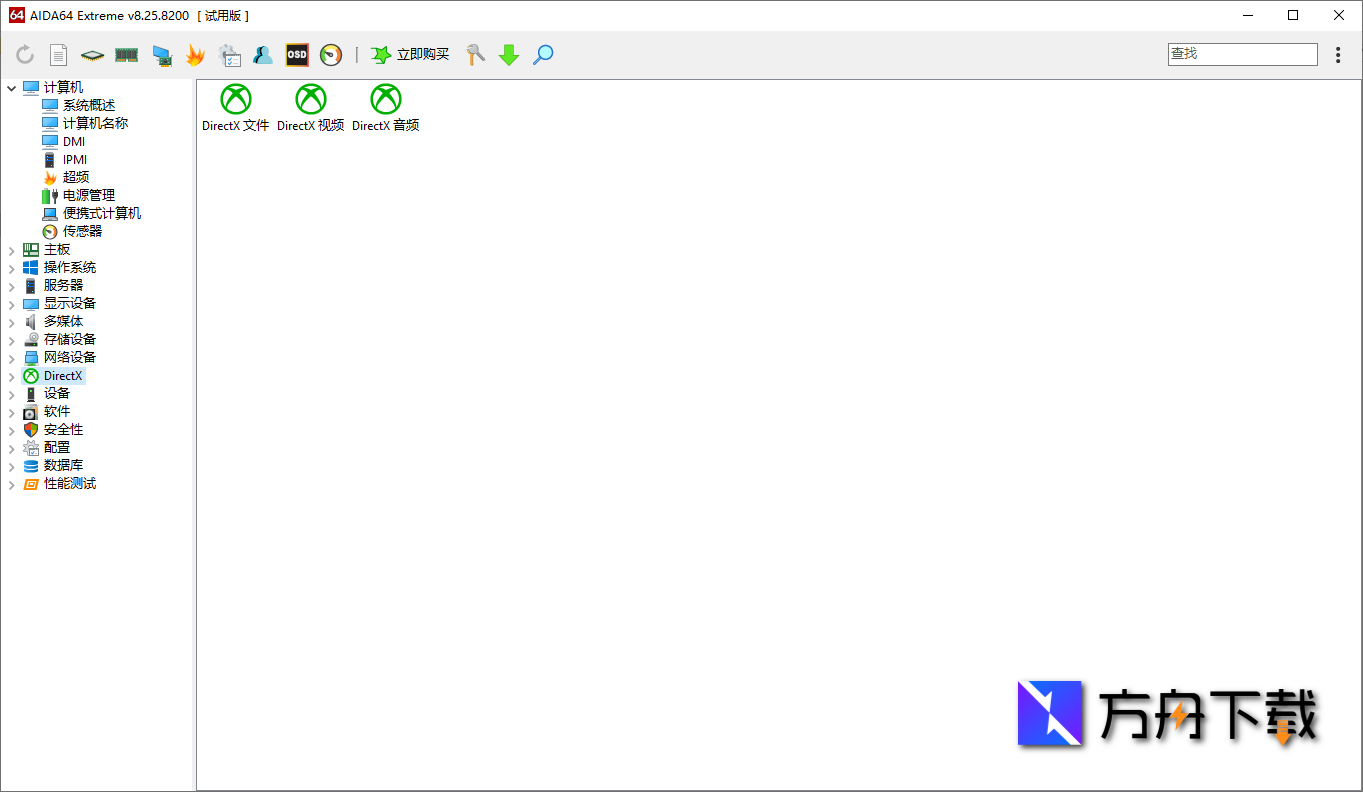1363x792 pixels.
Task: Open the product key icon in the toolbar
Action: 474,55
